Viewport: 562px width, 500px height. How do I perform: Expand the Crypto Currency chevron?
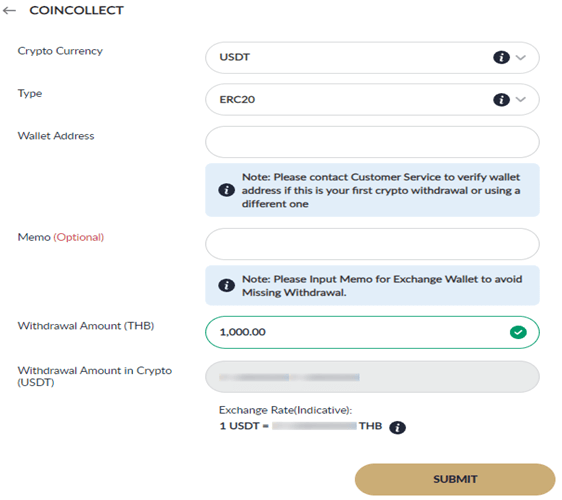click(x=521, y=57)
